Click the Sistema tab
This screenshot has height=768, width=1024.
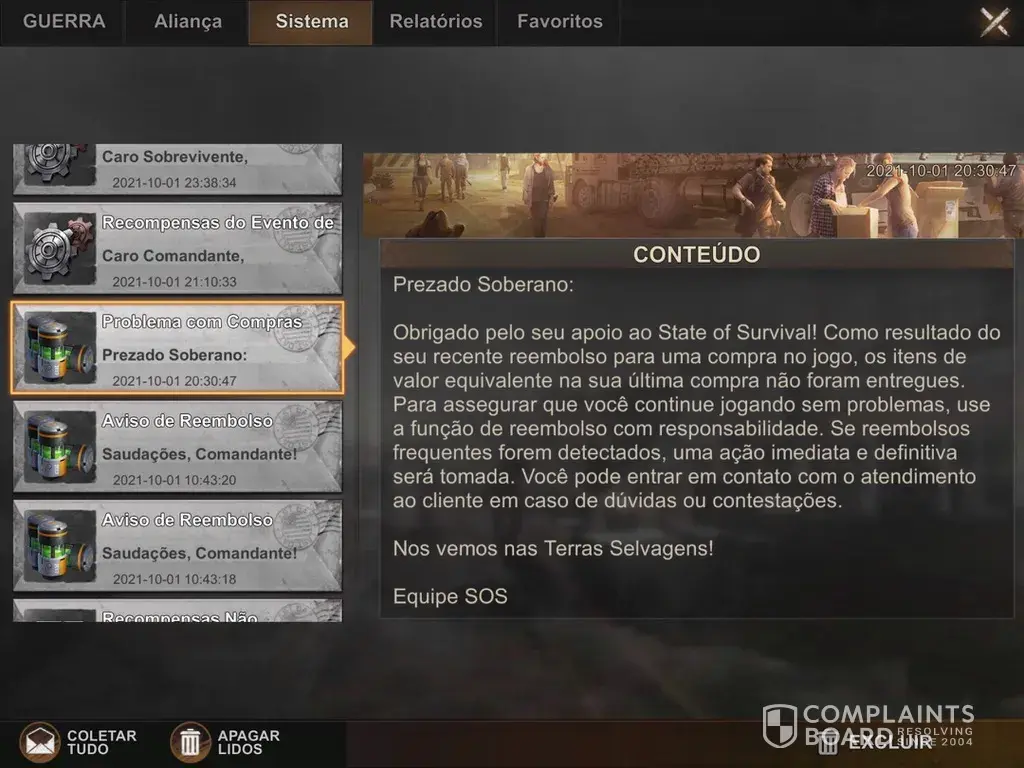[x=311, y=22]
